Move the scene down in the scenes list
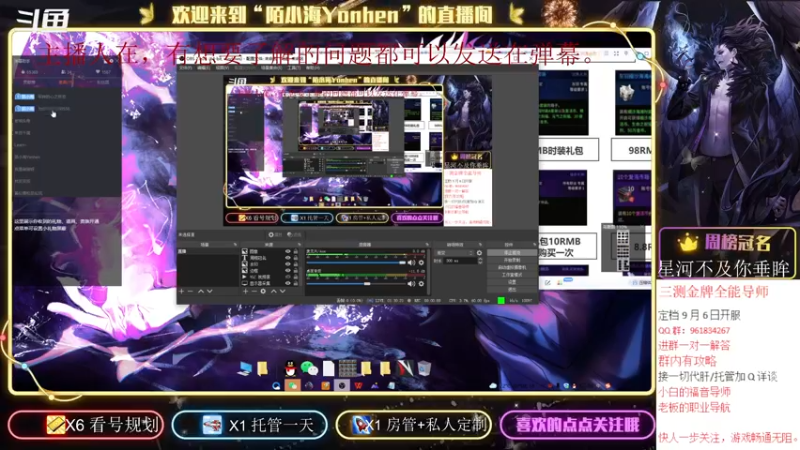This screenshot has width=800, height=450. (x=210, y=291)
